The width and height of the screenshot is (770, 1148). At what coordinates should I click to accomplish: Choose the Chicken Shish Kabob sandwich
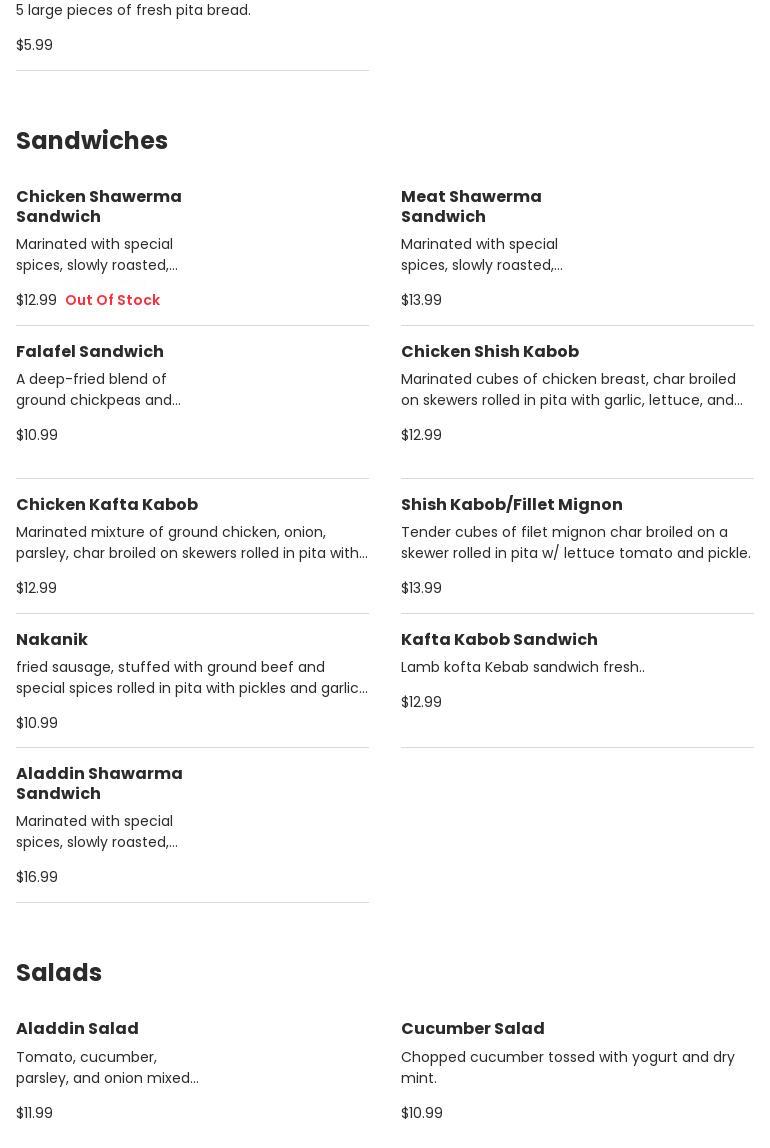coord(490,352)
